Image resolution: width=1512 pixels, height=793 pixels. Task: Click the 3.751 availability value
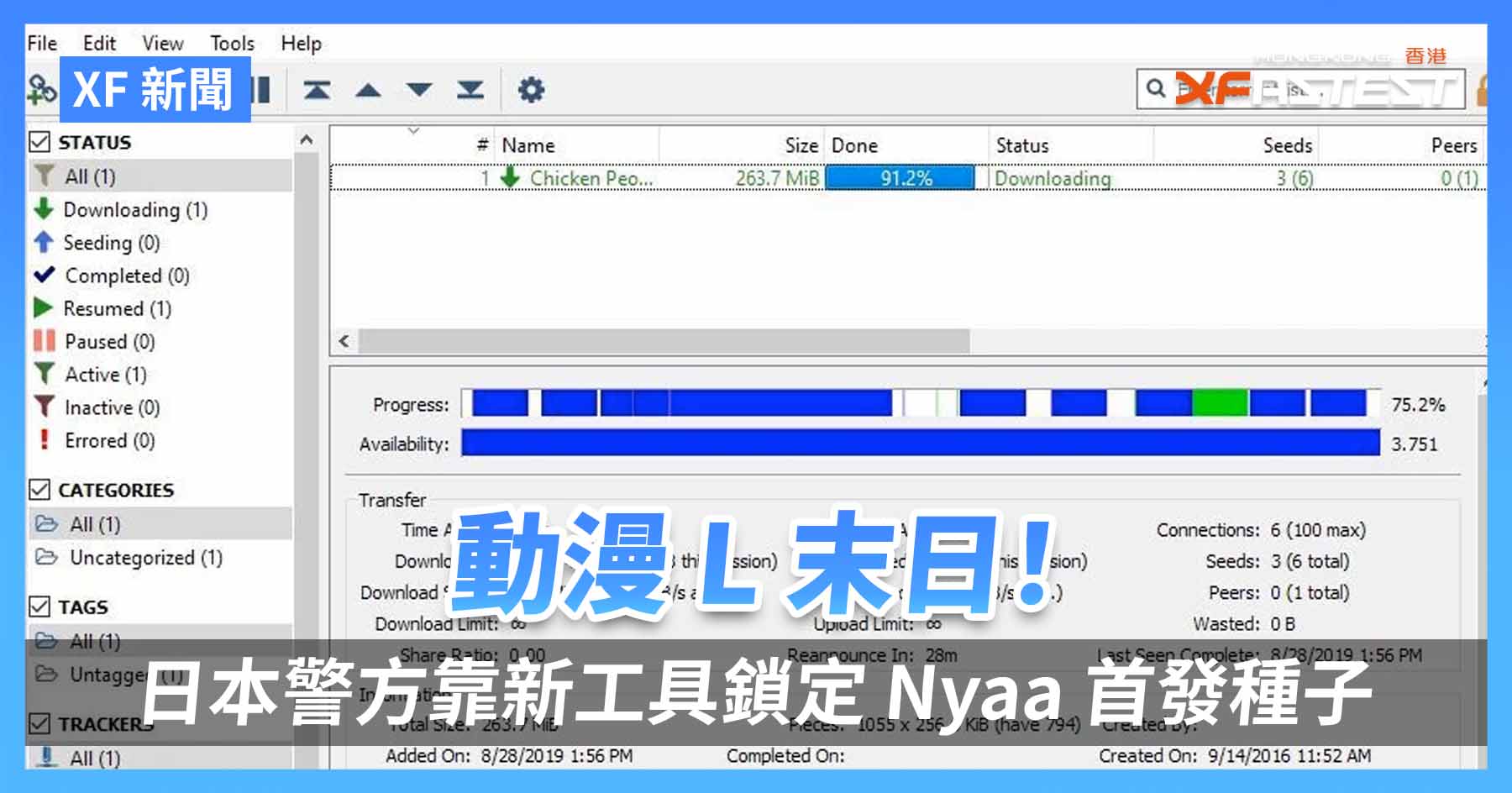[1415, 444]
